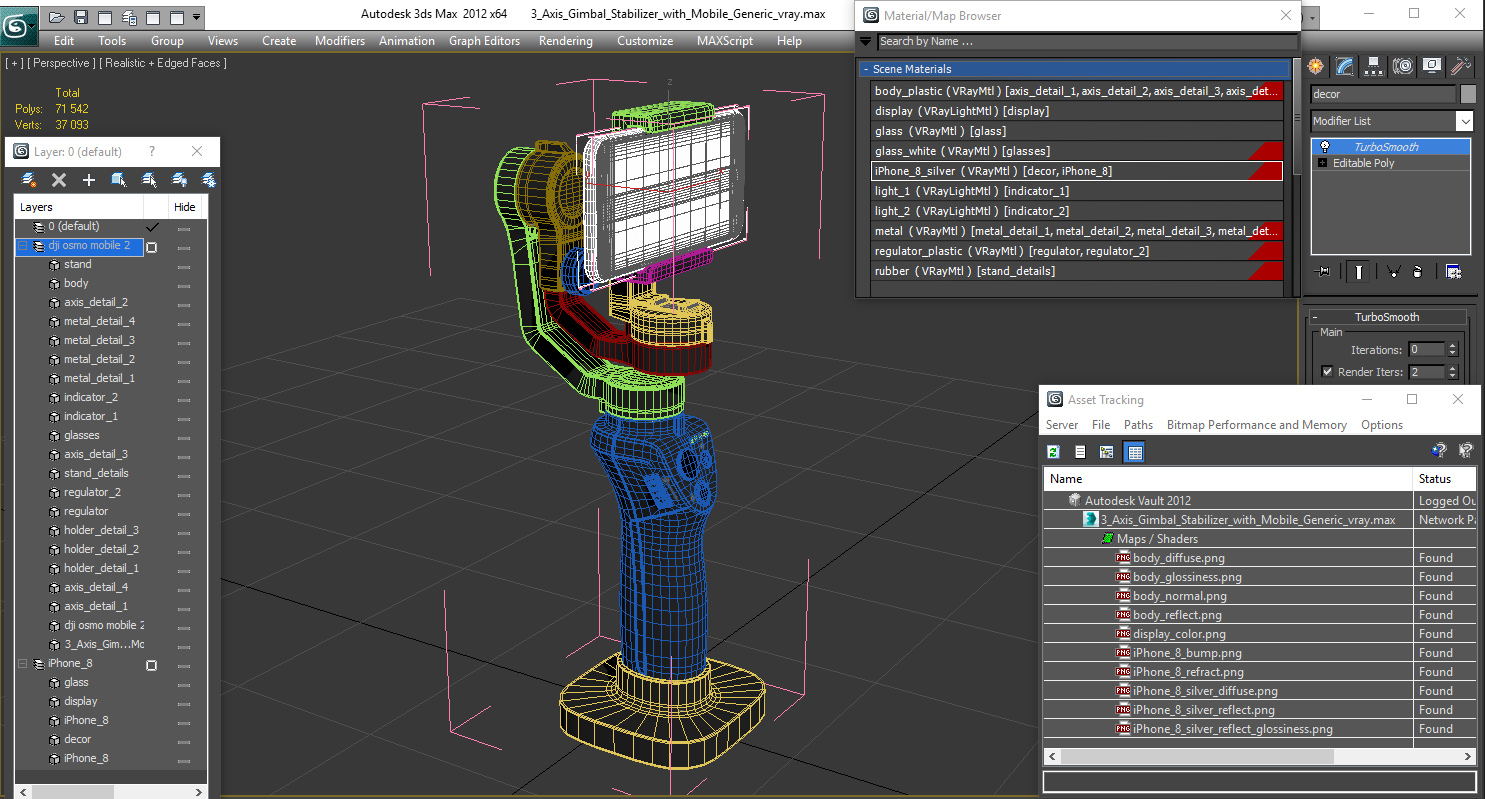Click Highlight Selected Objects' Layers icon
Viewport: 1485px width, 799px height.
(x=149, y=180)
